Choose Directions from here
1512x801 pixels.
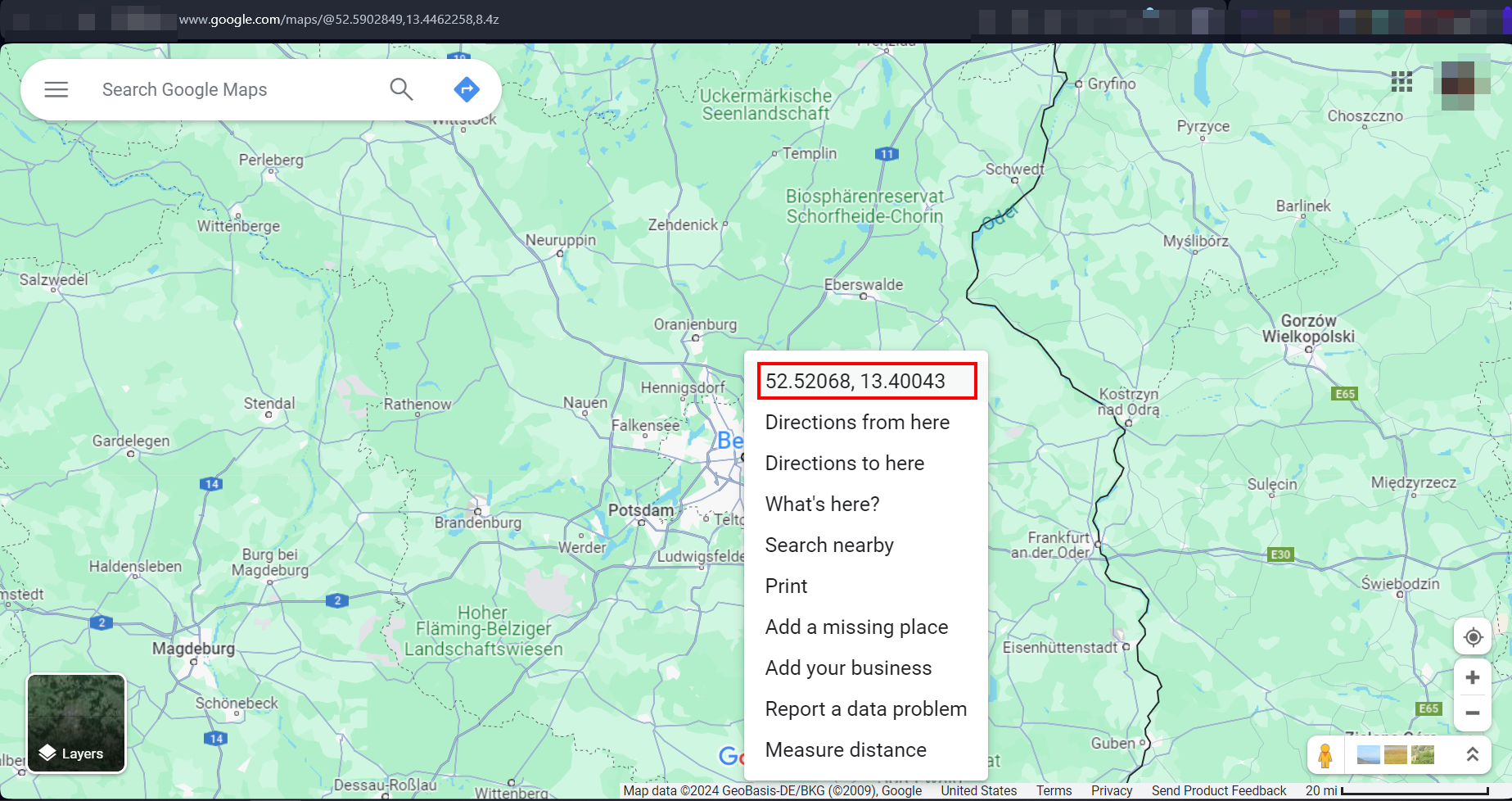tap(865, 422)
